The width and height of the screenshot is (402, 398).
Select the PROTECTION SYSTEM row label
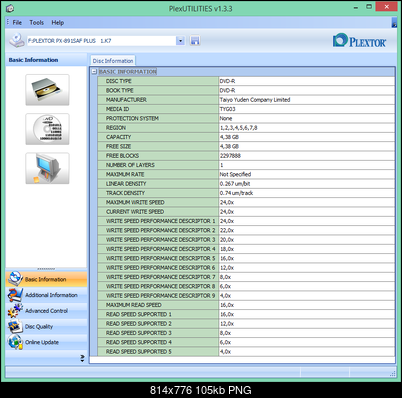click(132, 118)
